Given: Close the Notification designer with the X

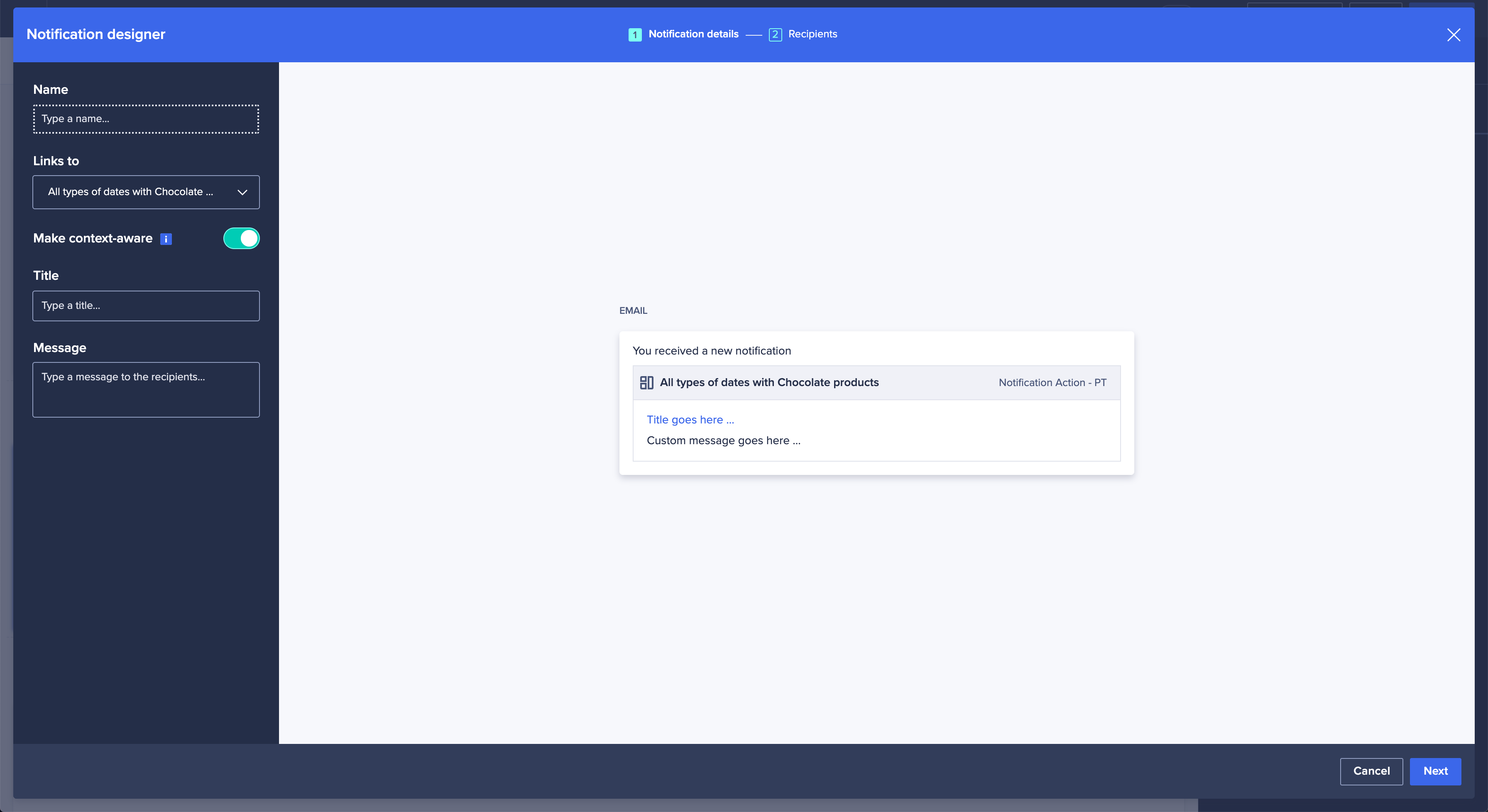Looking at the screenshot, I should click(x=1454, y=34).
